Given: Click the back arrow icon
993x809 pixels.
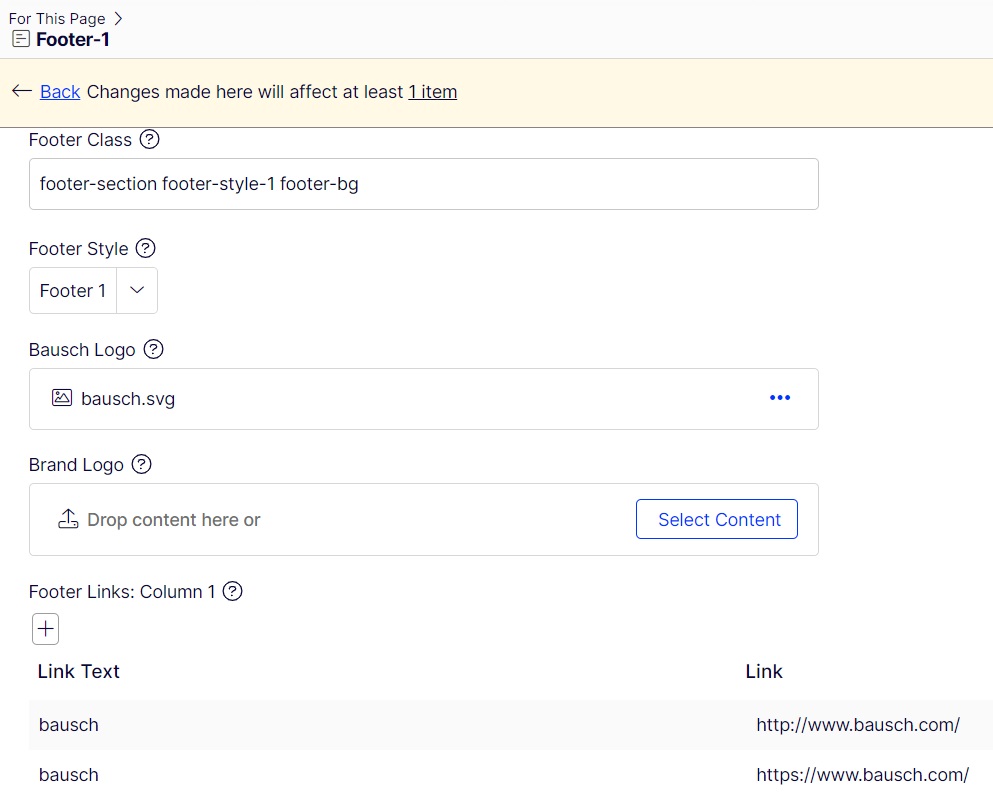Looking at the screenshot, I should point(21,91).
